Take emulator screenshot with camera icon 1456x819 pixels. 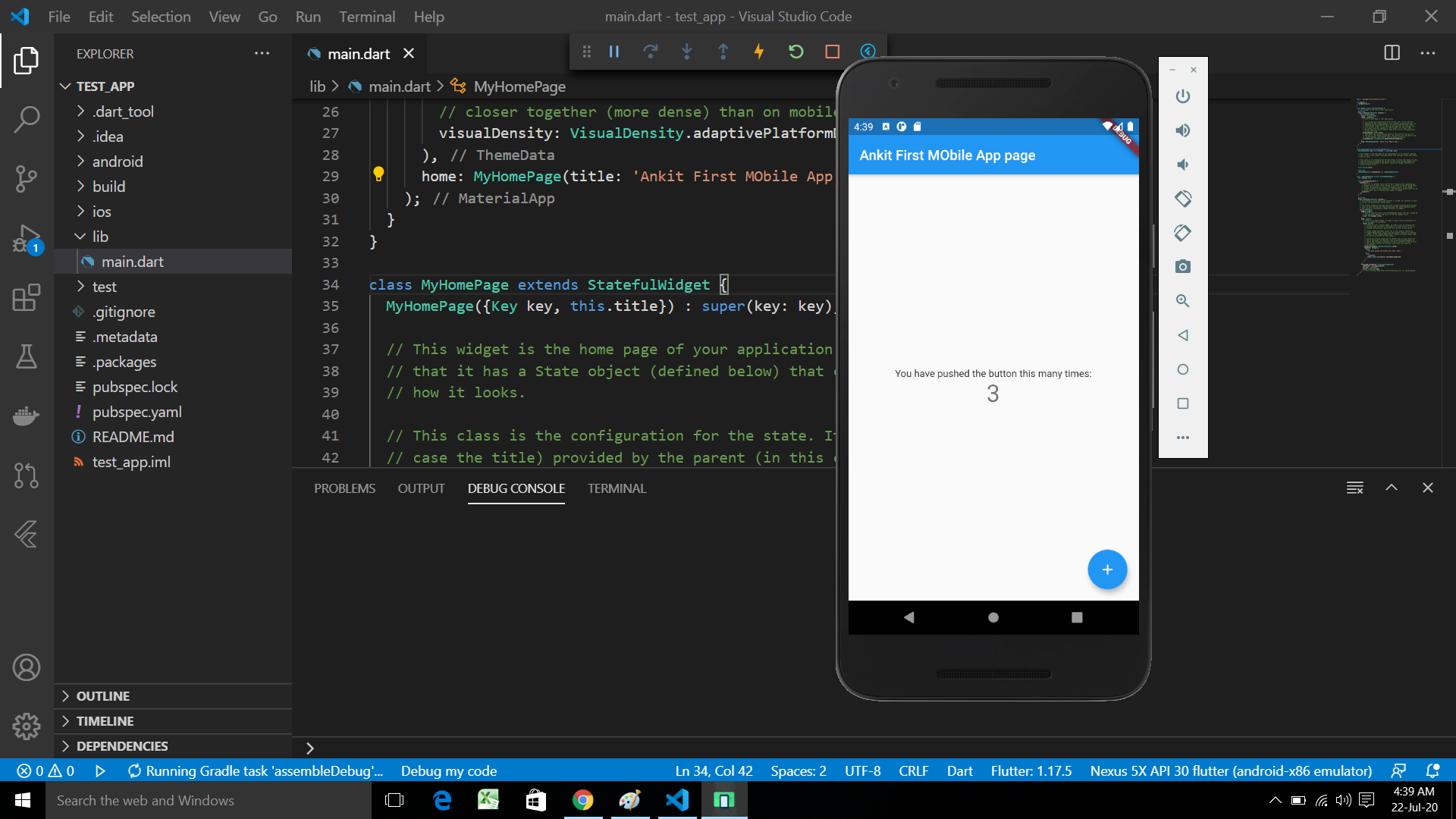(x=1183, y=267)
